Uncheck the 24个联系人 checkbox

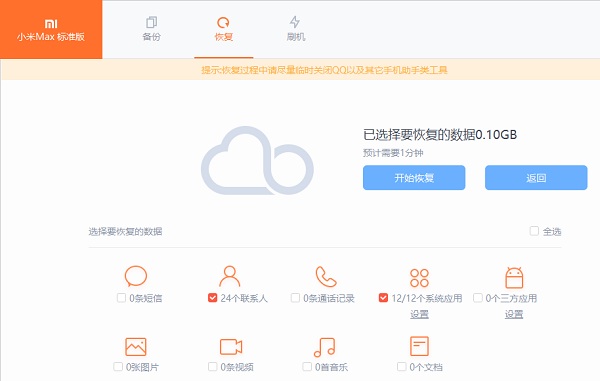pos(212,298)
